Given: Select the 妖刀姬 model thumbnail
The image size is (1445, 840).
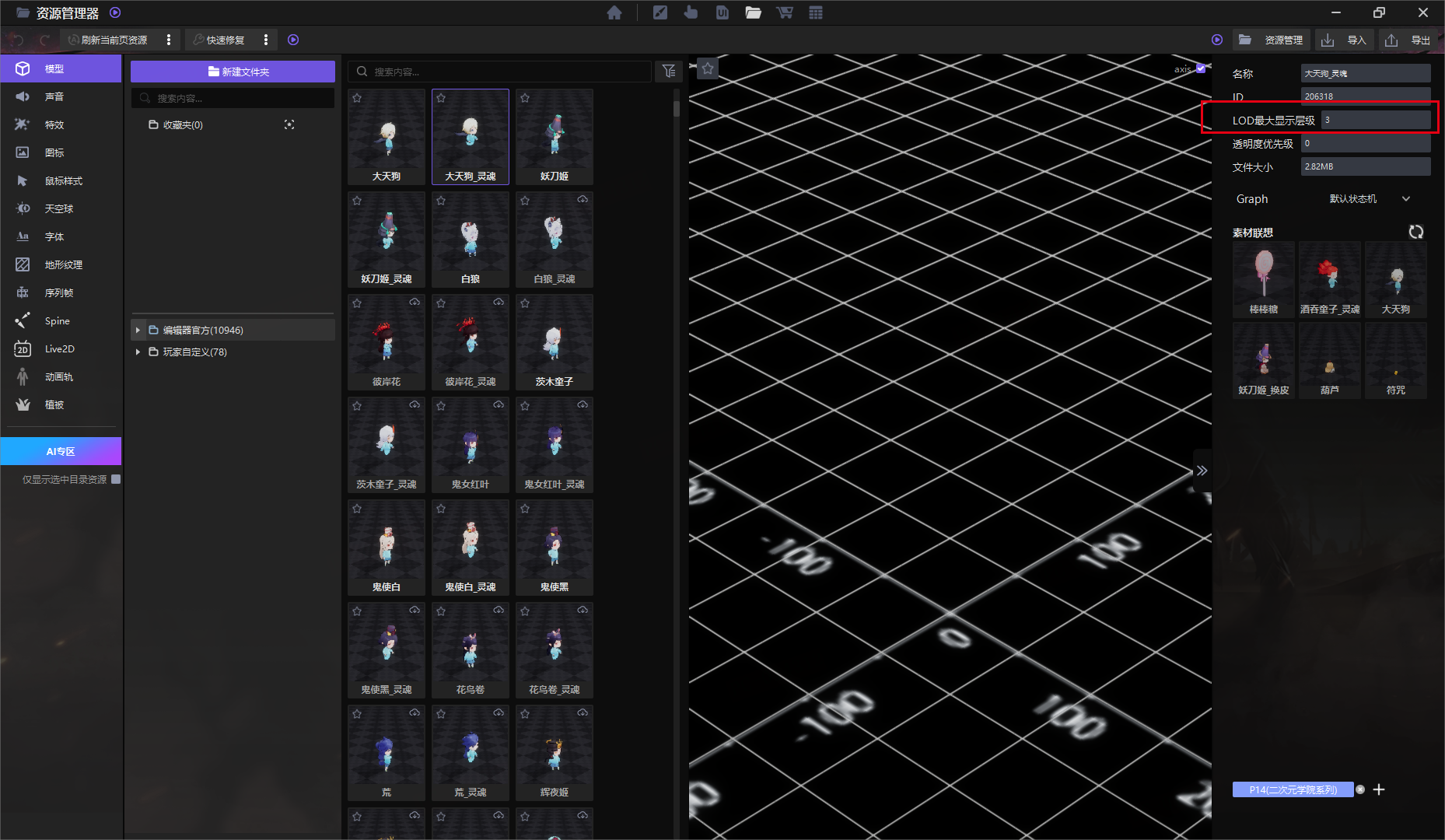Looking at the screenshot, I should pos(554,136).
